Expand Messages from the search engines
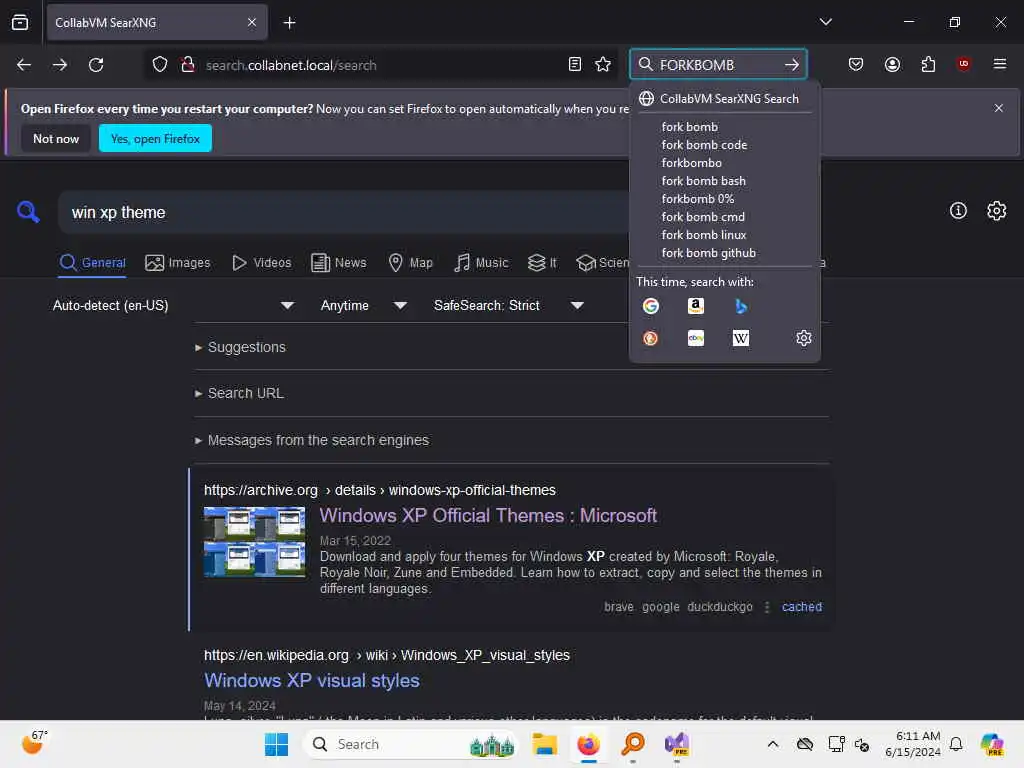1024x768 pixels. (312, 440)
